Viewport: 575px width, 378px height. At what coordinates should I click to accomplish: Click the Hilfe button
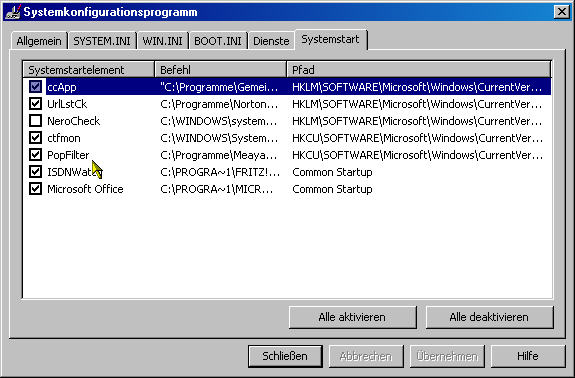528,356
